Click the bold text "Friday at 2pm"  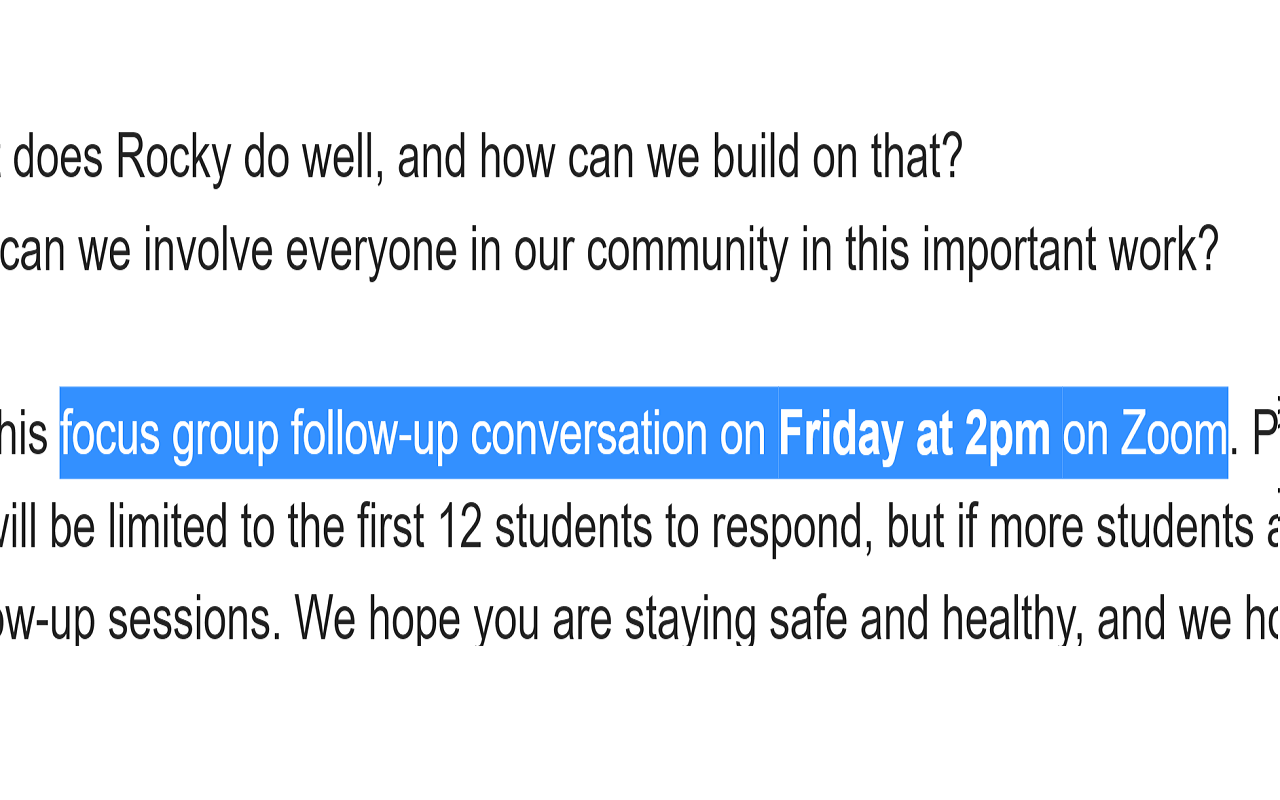pos(915,435)
